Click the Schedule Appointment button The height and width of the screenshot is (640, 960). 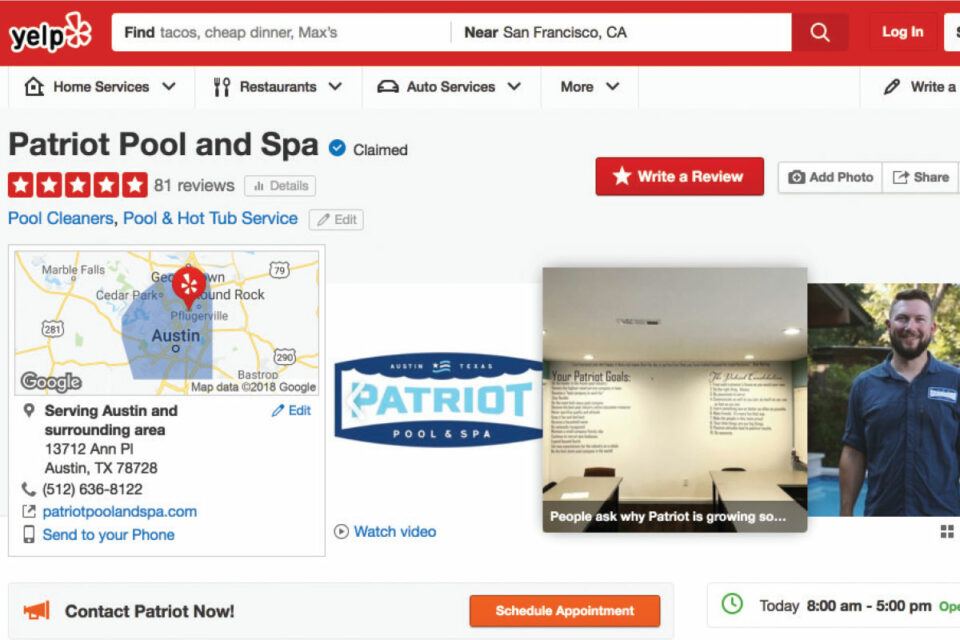(564, 611)
